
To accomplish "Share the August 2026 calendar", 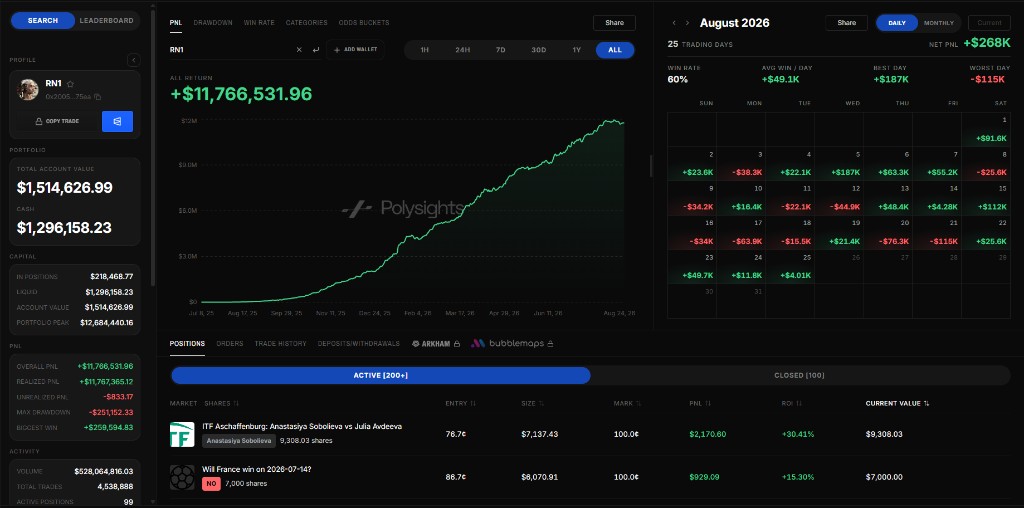I will click(846, 23).
